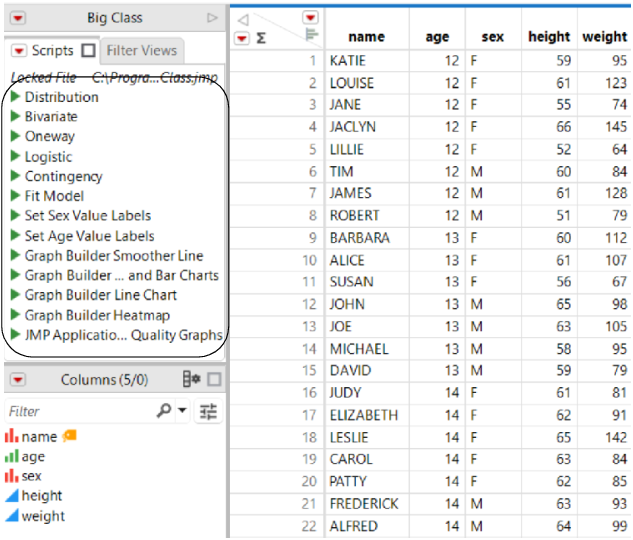
Task: Select the weight column header
Action: (x=604, y=37)
